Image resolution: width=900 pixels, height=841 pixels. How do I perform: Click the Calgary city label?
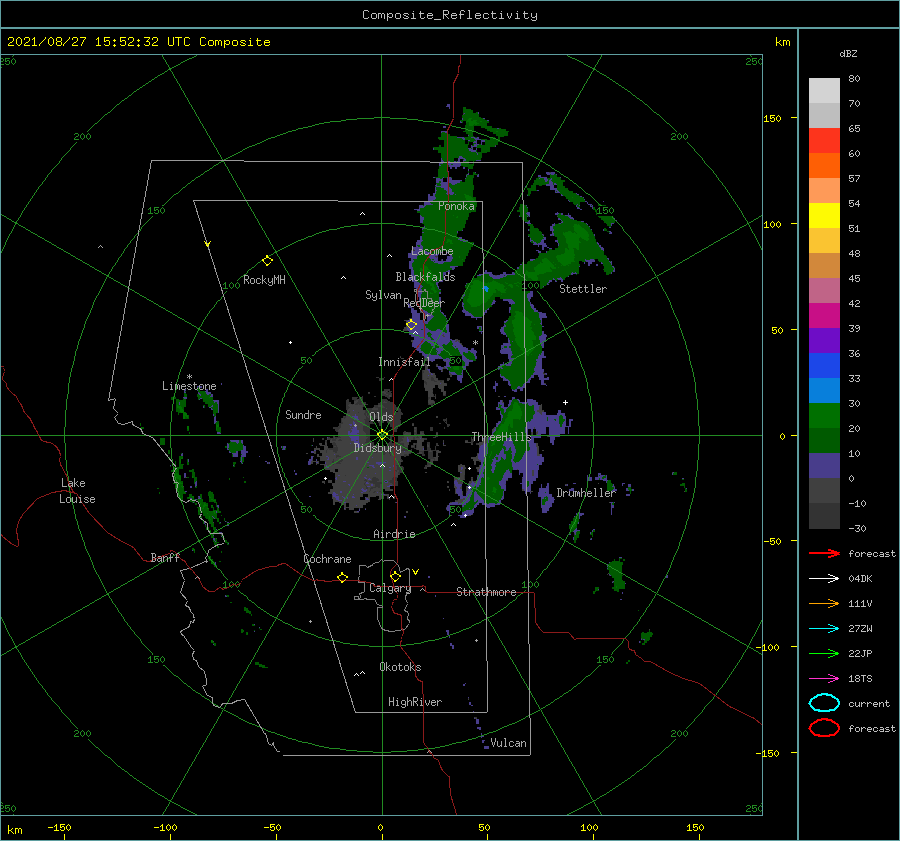(x=390, y=588)
